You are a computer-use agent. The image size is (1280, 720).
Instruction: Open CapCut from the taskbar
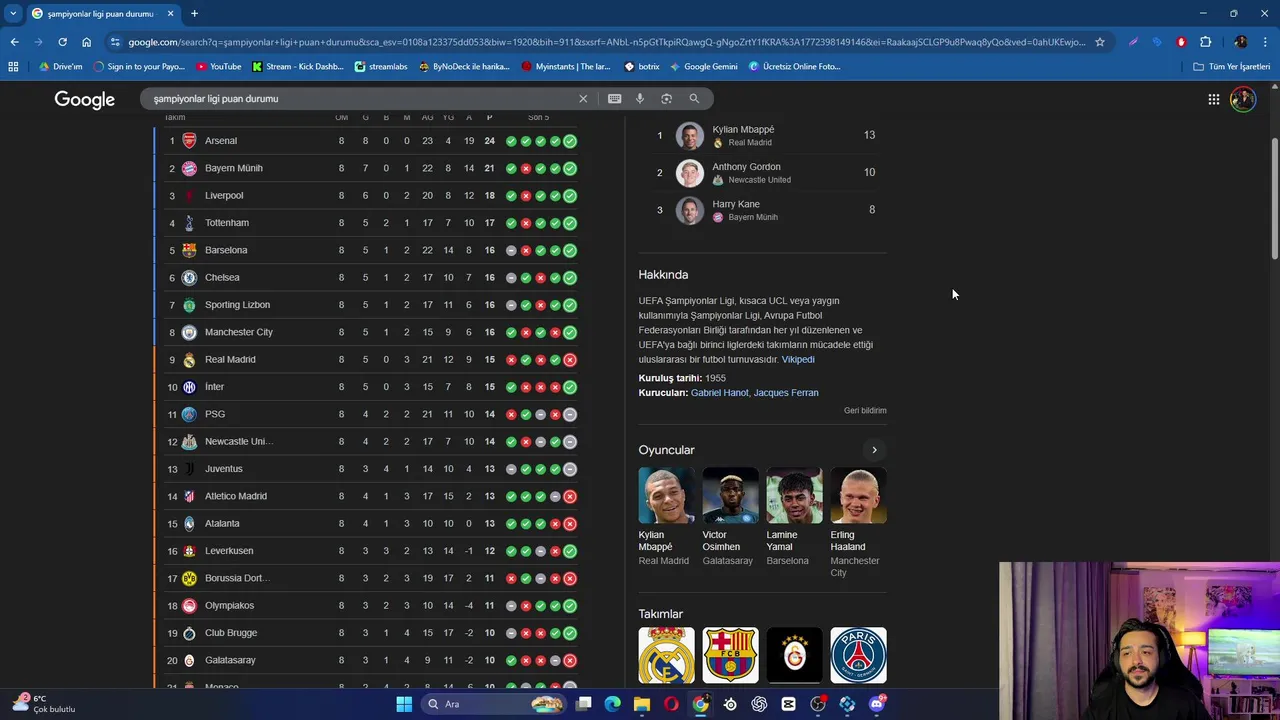(789, 704)
